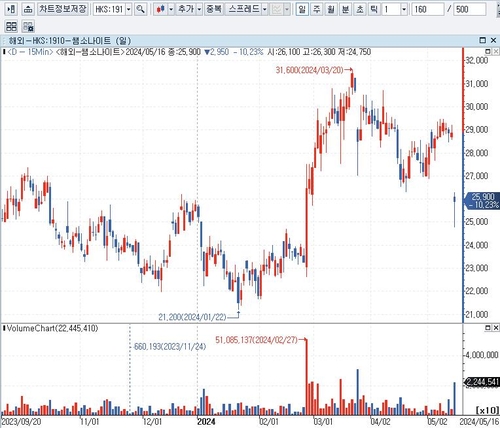Open the symbol code dropdown arrow
The image size is (500, 428).
point(129,9)
